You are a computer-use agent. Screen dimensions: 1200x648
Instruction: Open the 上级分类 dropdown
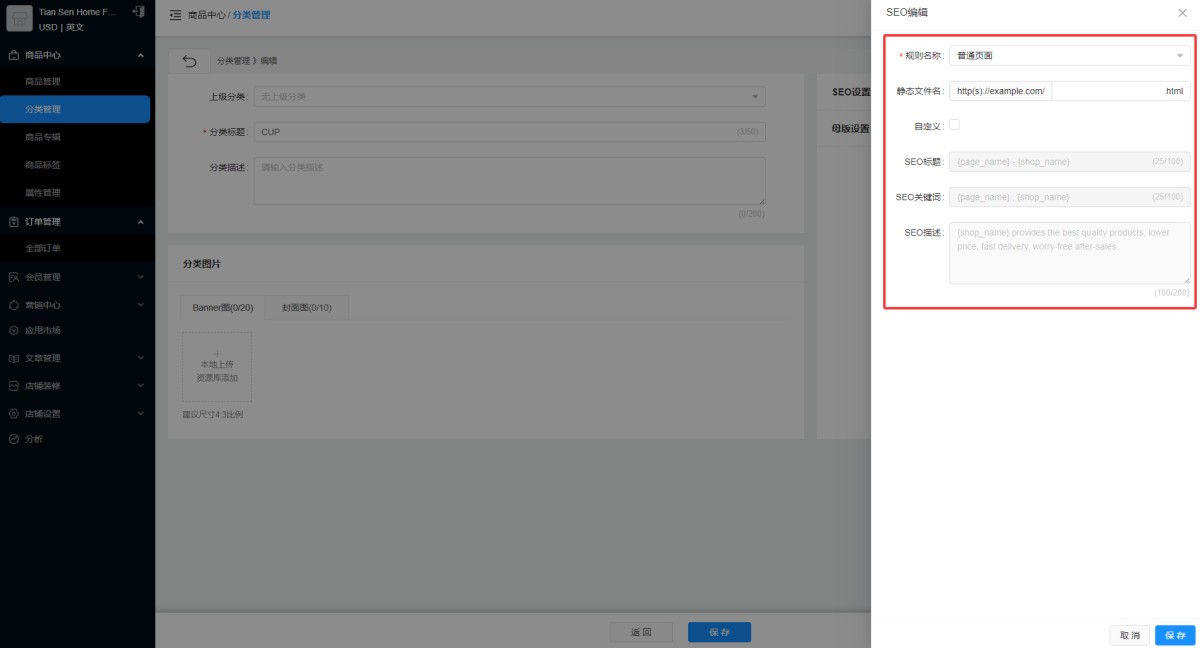(x=509, y=97)
